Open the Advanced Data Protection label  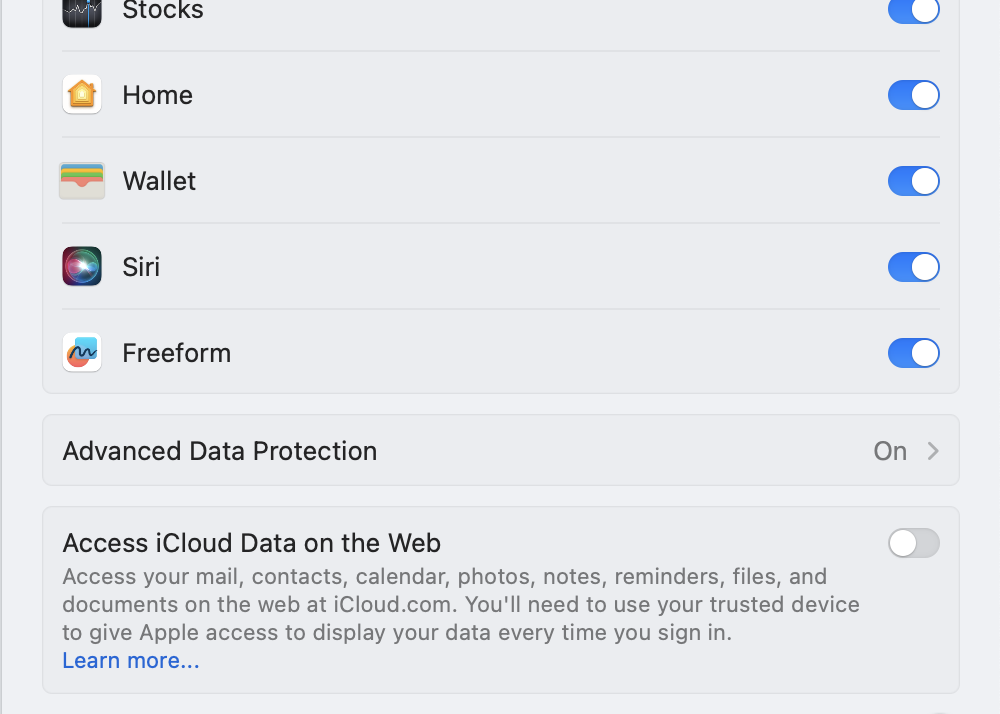point(220,451)
